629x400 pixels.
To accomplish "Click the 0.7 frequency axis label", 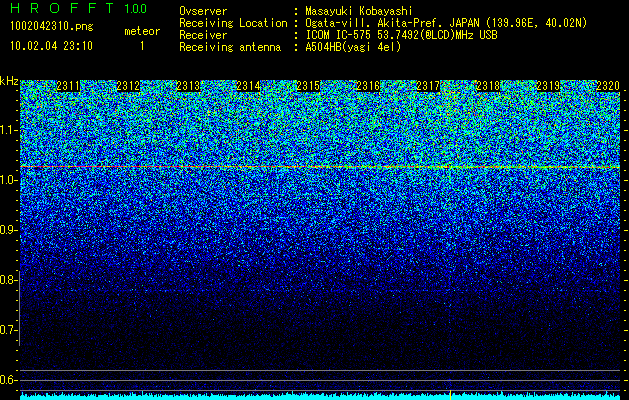I will (8, 330).
